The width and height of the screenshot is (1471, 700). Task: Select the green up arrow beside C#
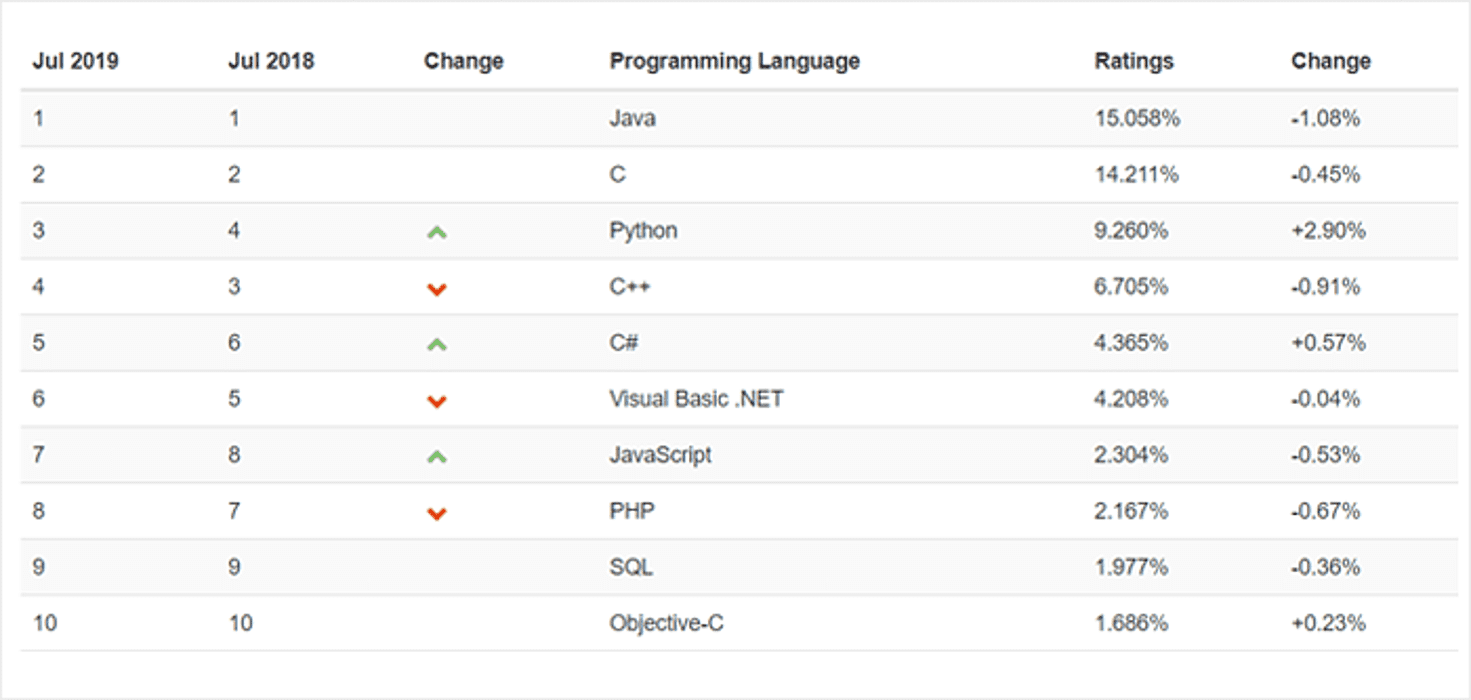tap(435, 342)
